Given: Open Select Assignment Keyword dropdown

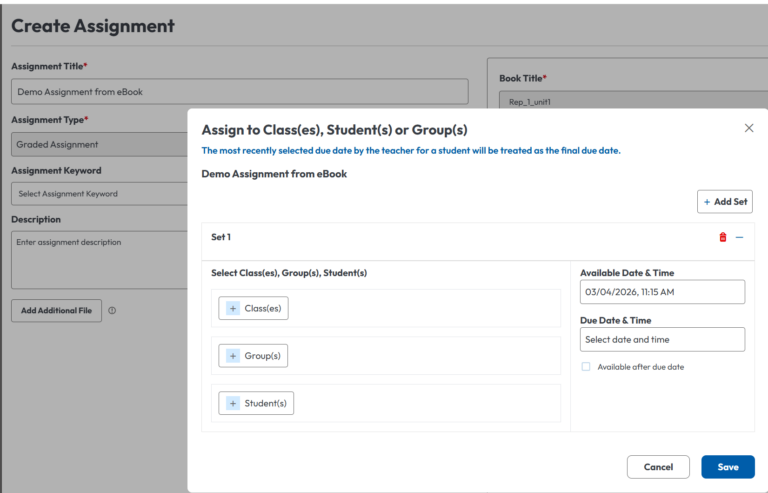Looking at the screenshot, I should tap(98, 194).
